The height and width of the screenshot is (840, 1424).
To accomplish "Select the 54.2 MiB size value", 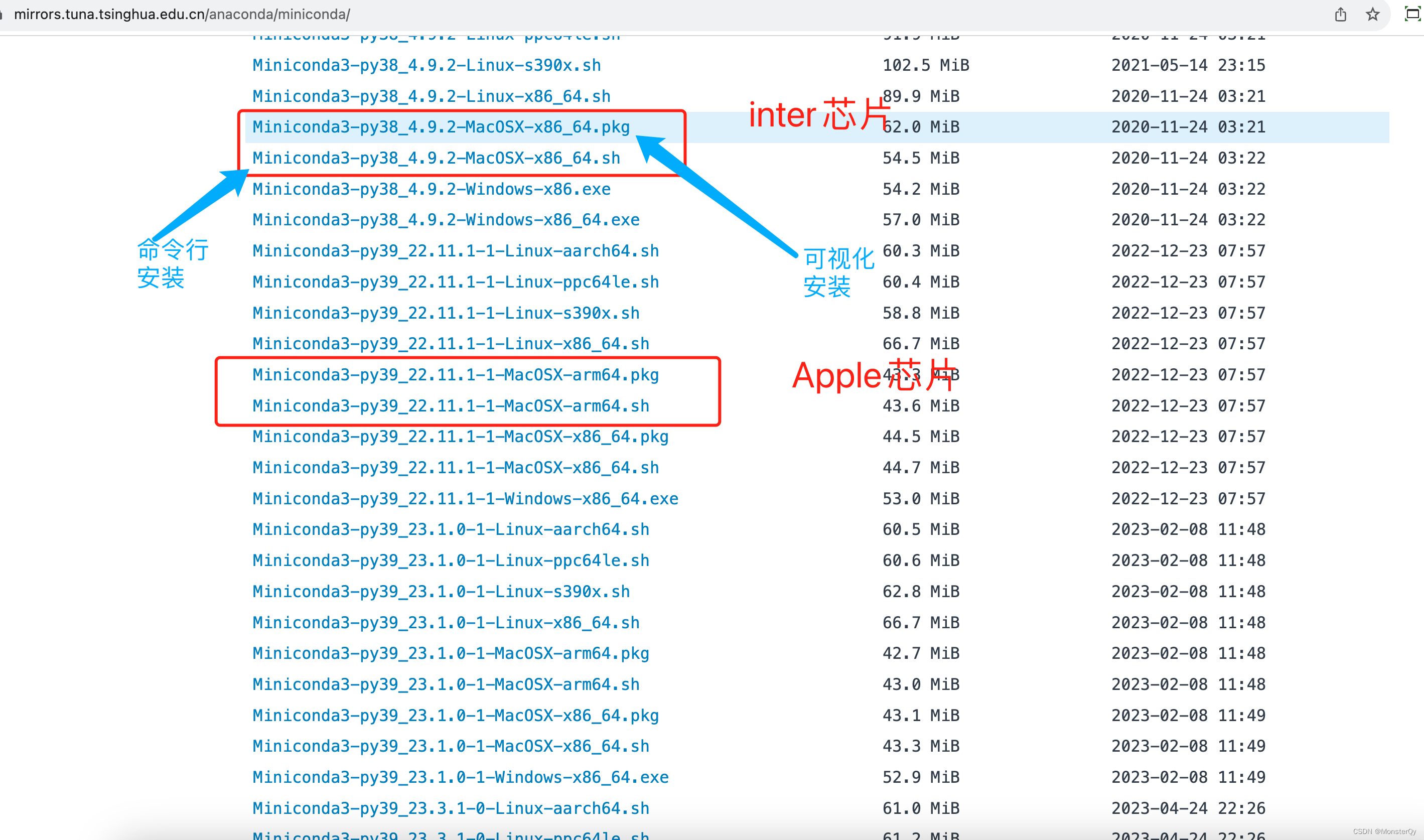I will pos(921,189).
